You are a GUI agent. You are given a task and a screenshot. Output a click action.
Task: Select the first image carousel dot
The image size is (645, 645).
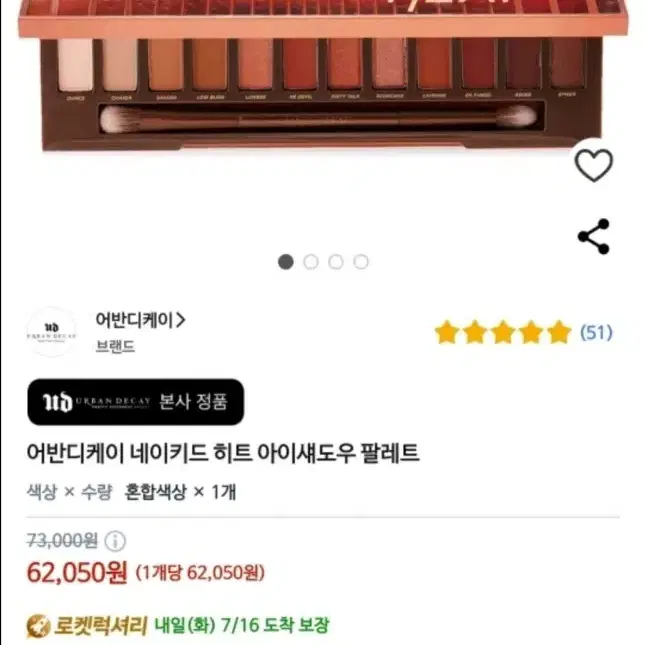coord(286,262)
